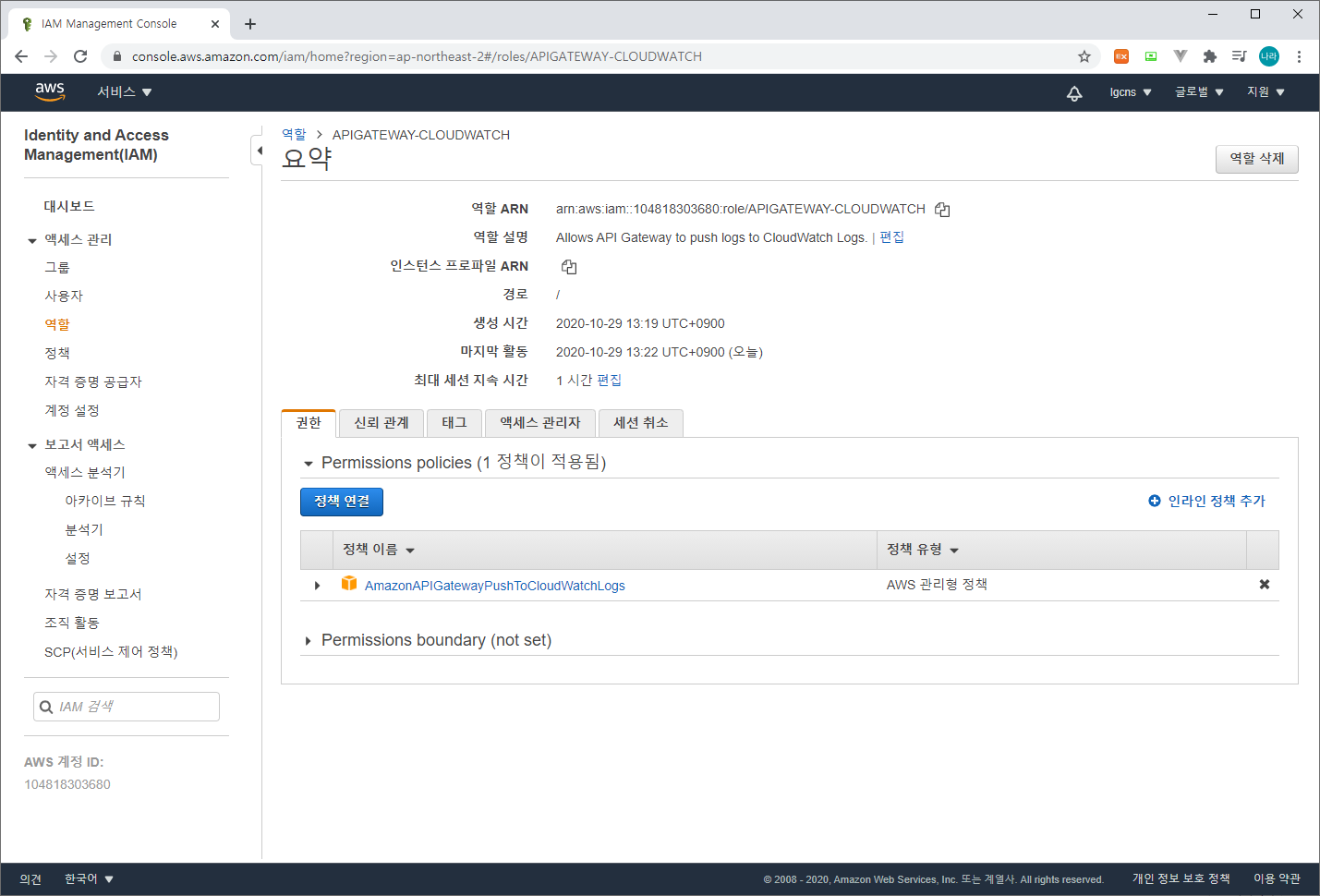
Task: Collapse the 액세스 관리 sidebar section
Action: coord(32,241)
